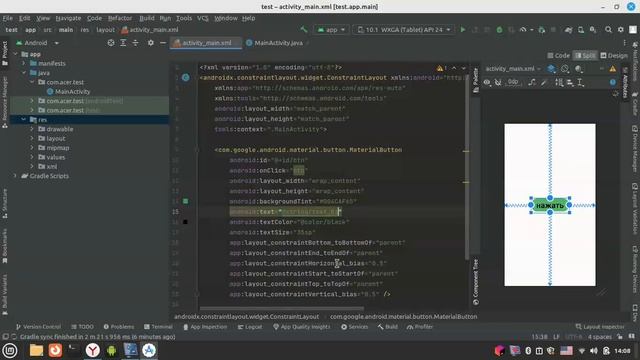Switch editor to Code view
640x360 pixels.
(x=558, y=56)
